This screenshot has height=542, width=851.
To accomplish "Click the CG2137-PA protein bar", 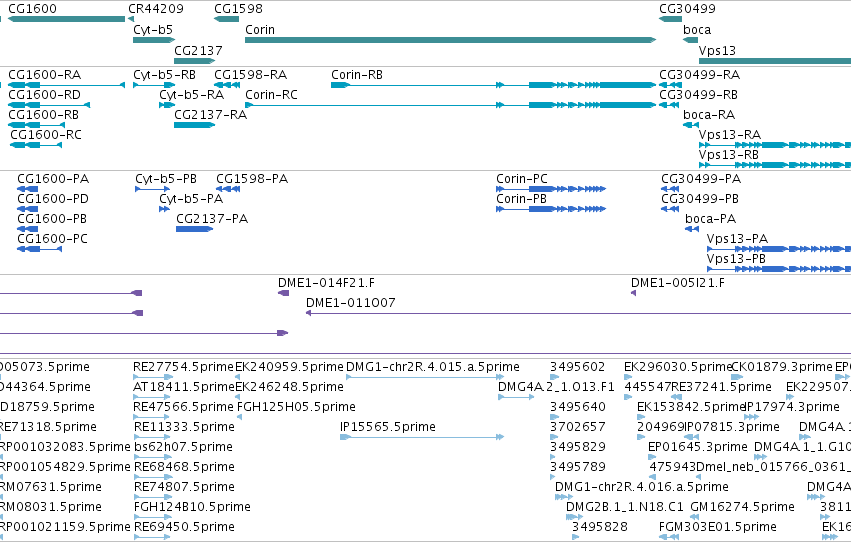I will (x=194, y=229).
